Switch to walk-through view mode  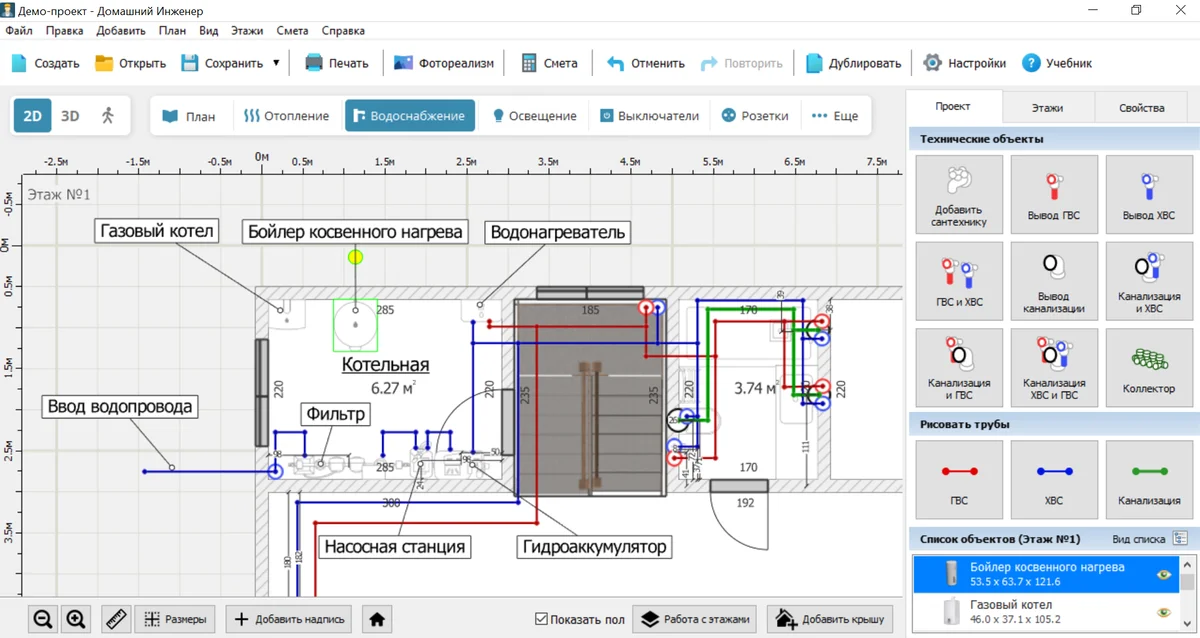click(108, 116)
